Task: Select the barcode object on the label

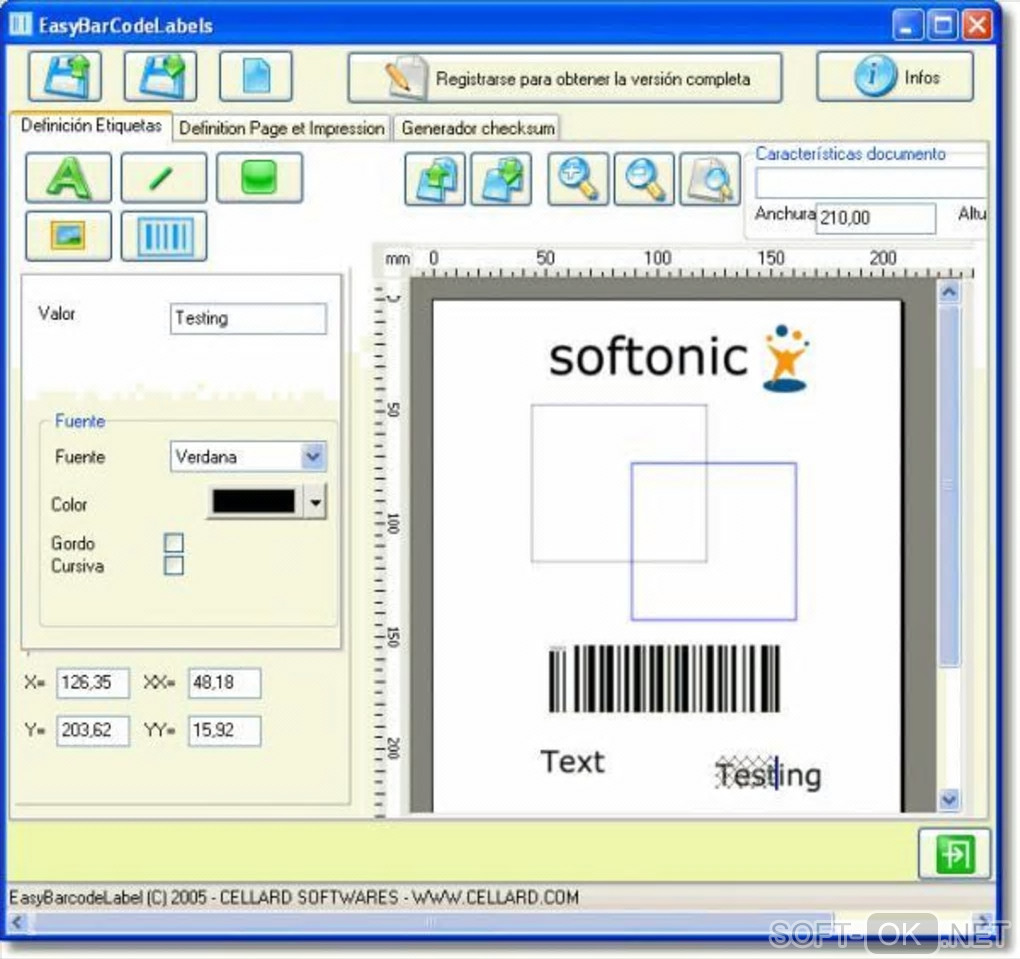Action: [x=664, y=679]
